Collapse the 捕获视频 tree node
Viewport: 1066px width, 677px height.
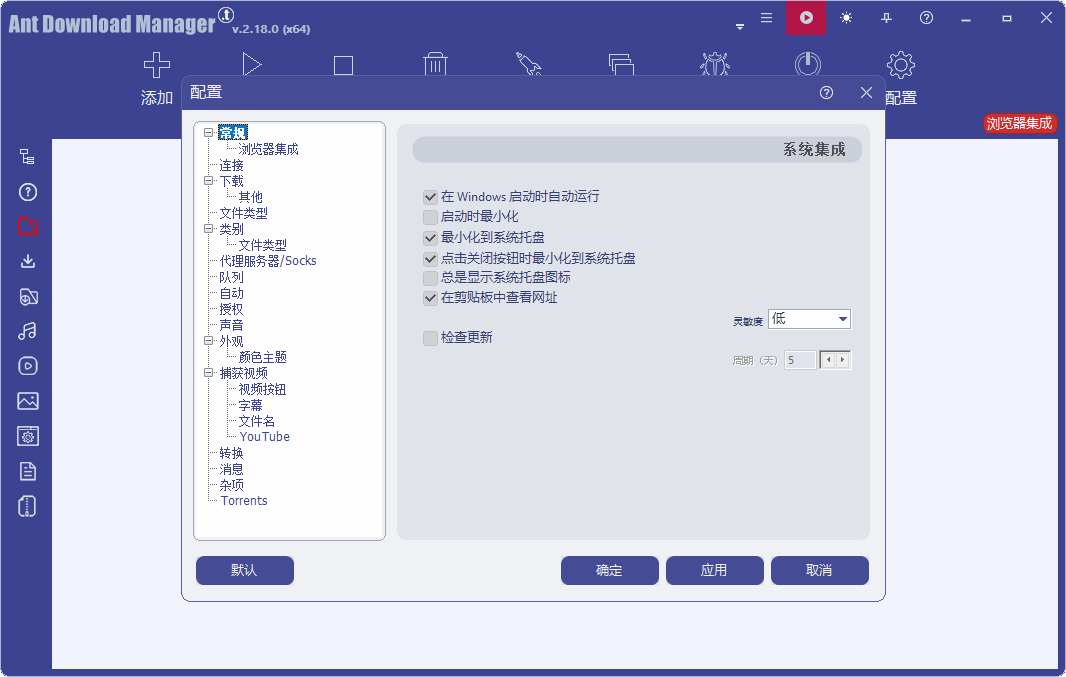[209, 372]
